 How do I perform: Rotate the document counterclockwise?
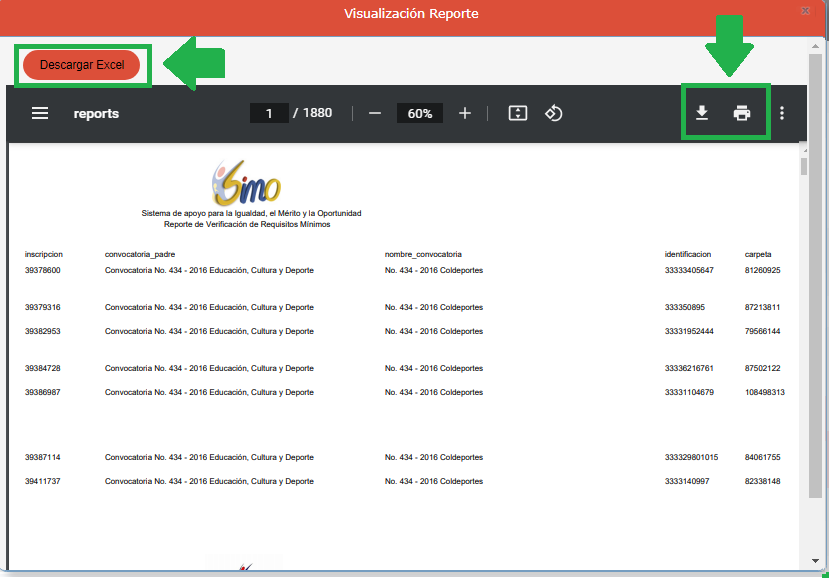click(553, 114)
